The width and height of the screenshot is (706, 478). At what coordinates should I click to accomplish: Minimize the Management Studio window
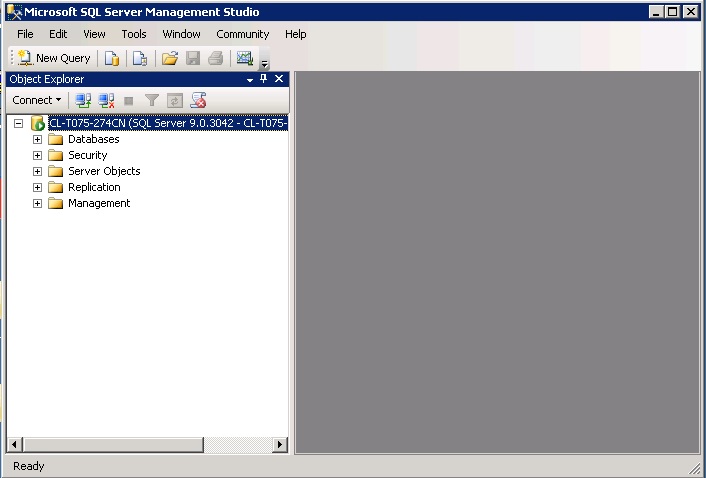656,12
